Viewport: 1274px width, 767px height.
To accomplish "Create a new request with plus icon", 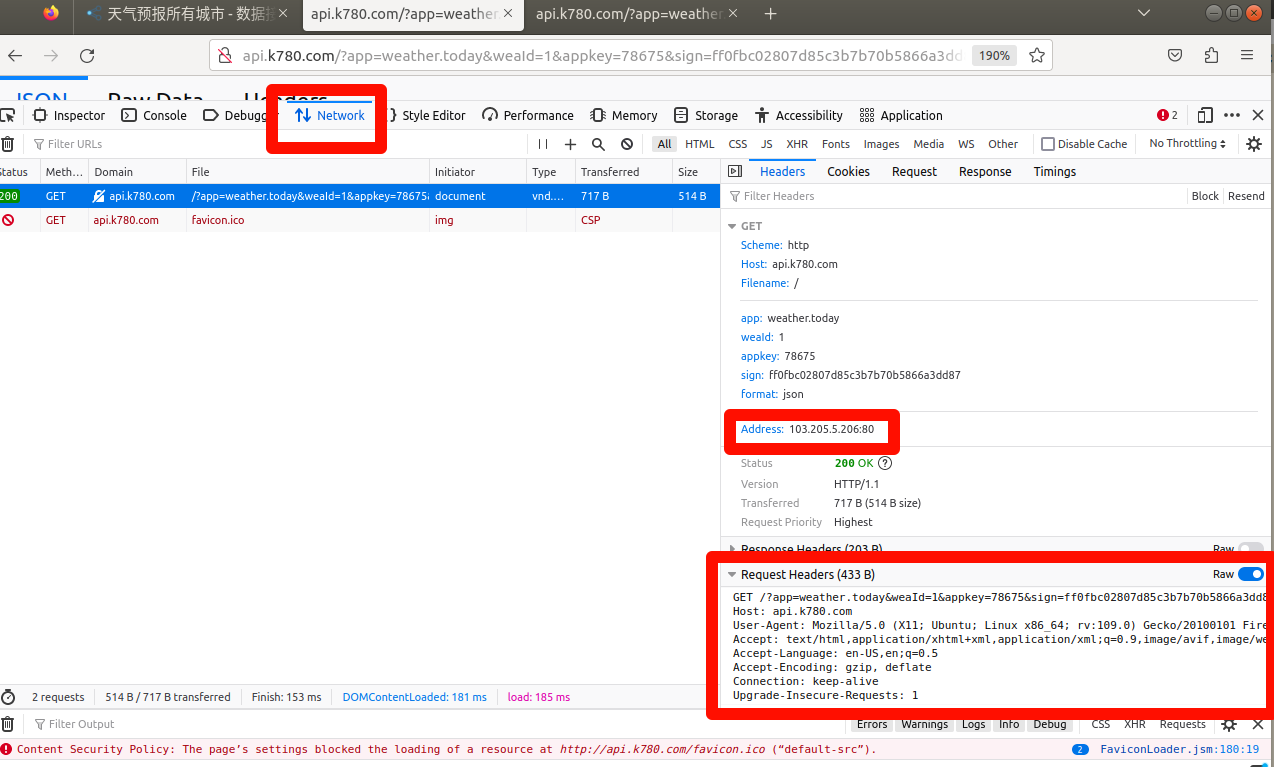I will coord(570,144).
